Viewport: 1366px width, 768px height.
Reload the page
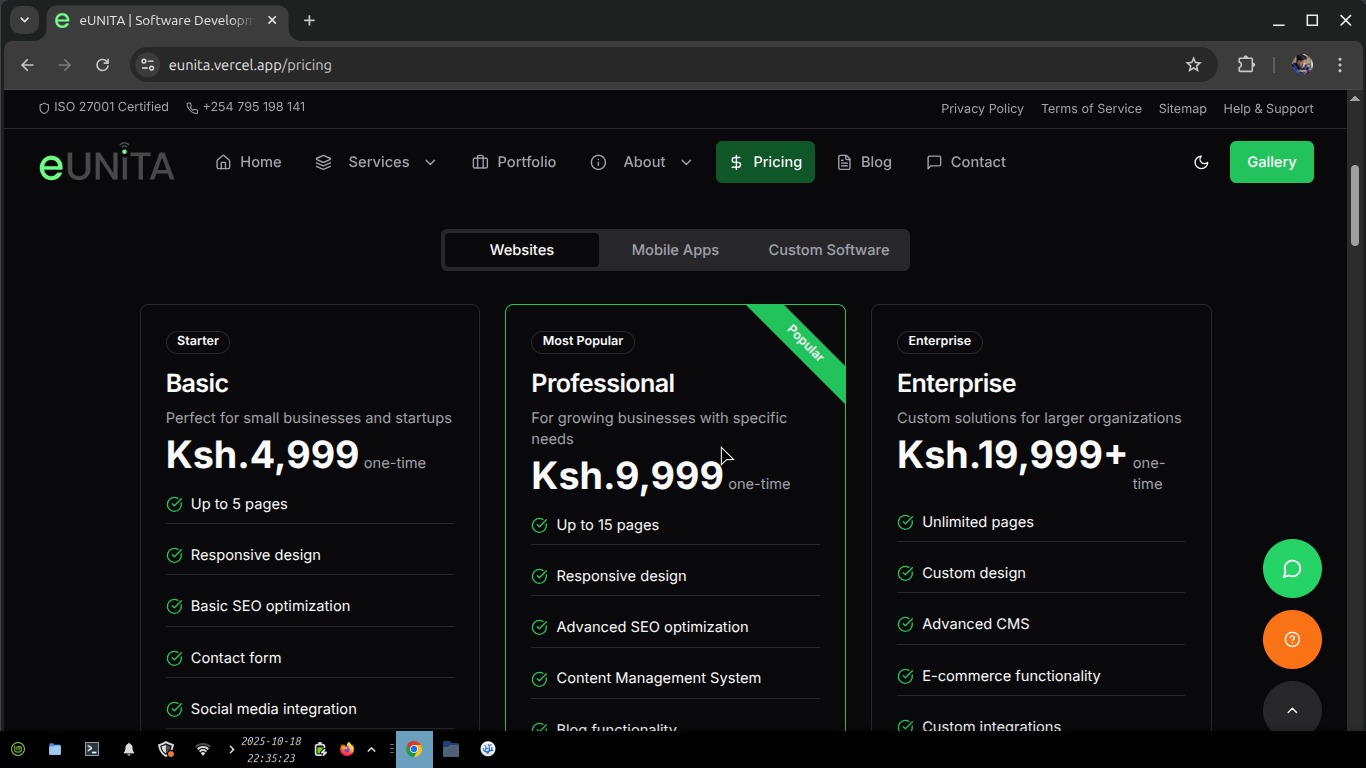102,65
